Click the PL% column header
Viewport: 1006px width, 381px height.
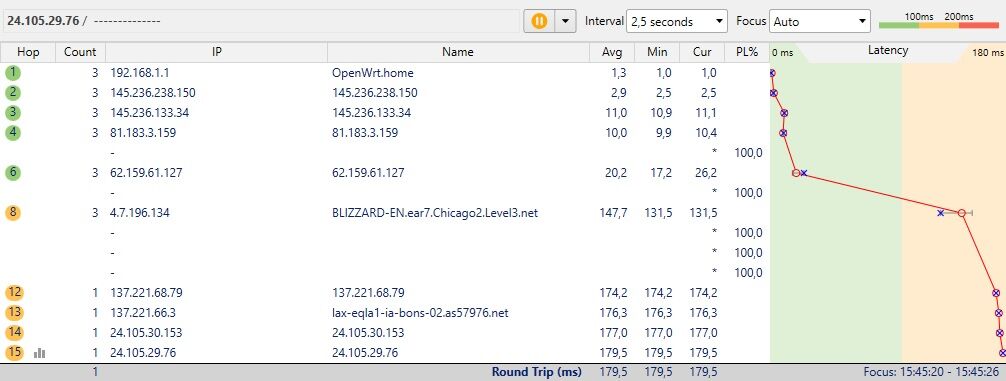coord(747,52)
